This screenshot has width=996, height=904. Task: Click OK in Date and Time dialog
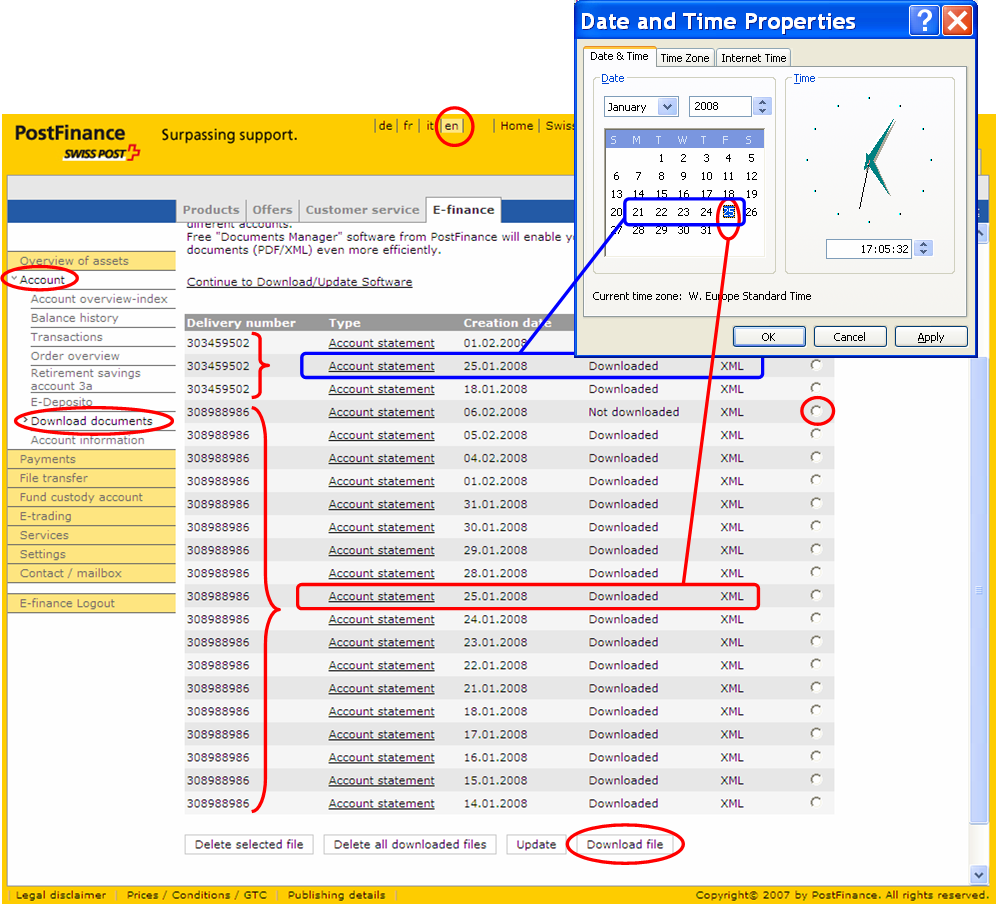pyautogui.click(x=769, y=337)
